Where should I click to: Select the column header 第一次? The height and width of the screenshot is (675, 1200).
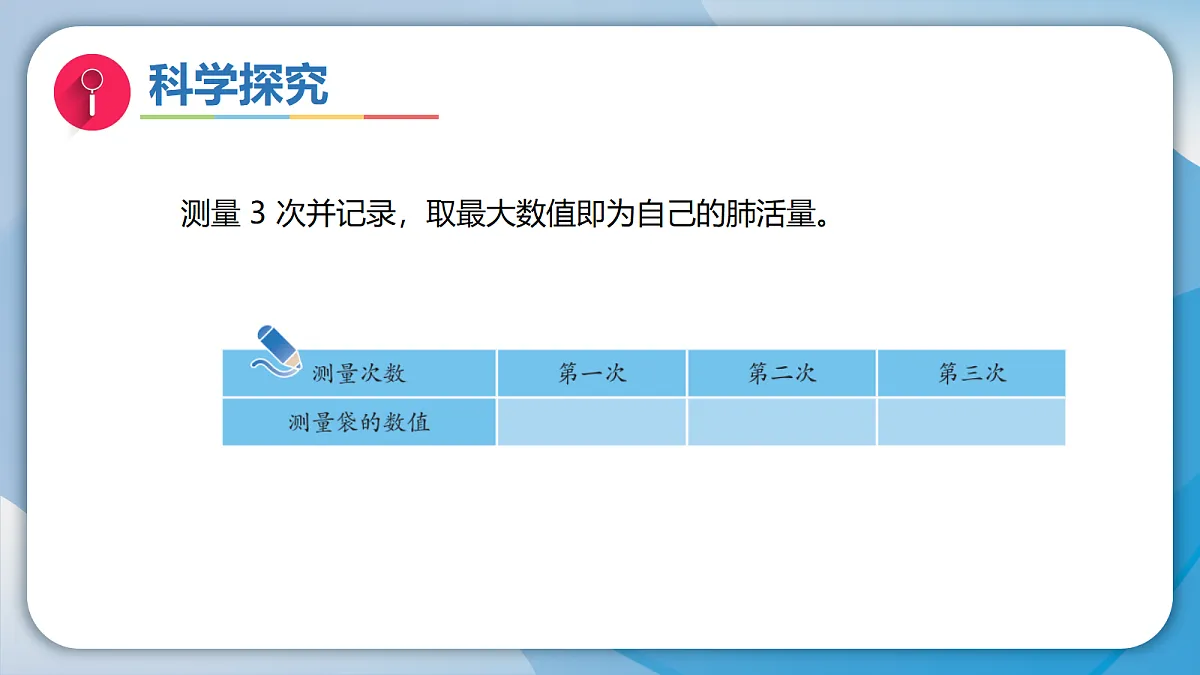coord(592,373)
